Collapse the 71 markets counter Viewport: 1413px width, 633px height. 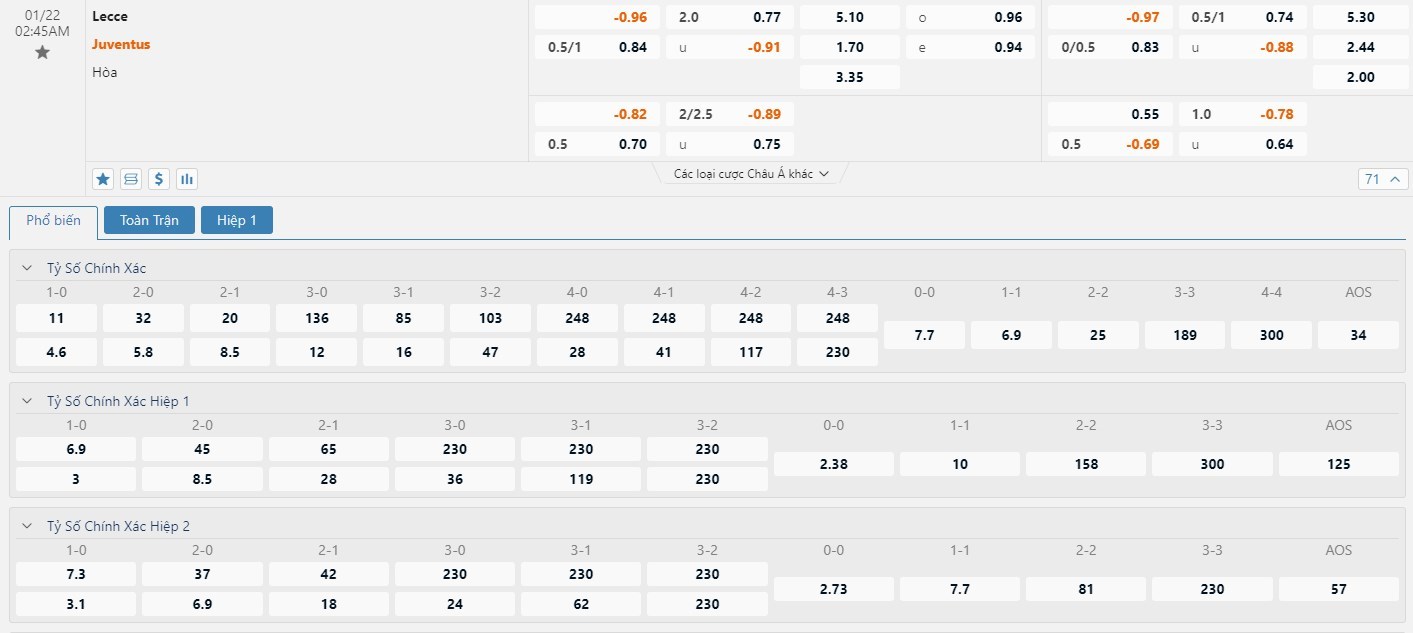1381,179
